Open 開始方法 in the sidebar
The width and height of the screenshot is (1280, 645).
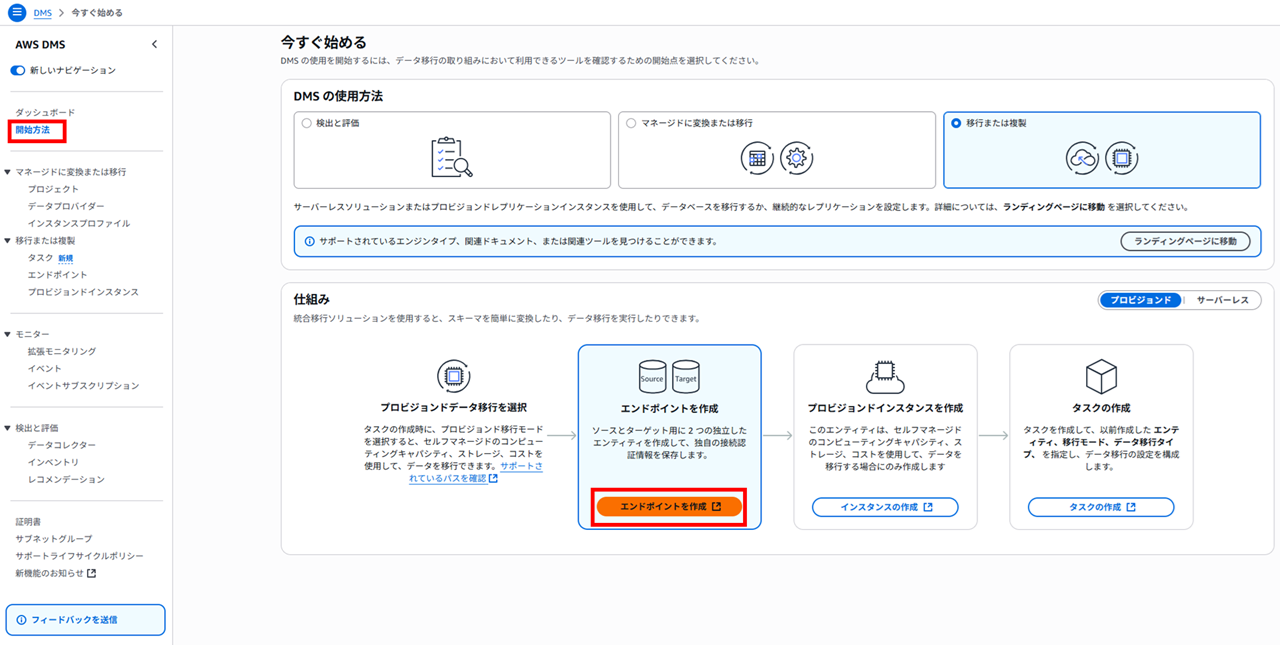(32, 130)
